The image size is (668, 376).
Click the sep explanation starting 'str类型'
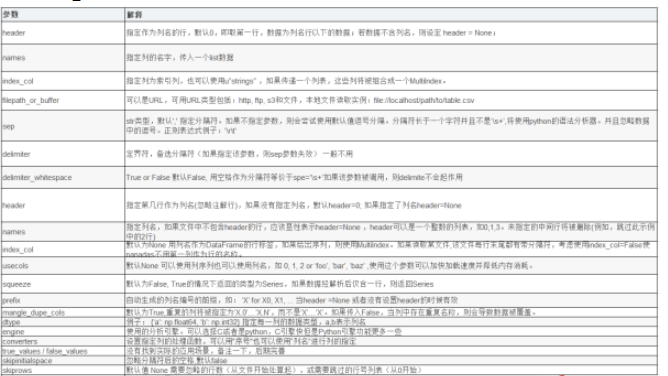[391, 126]
